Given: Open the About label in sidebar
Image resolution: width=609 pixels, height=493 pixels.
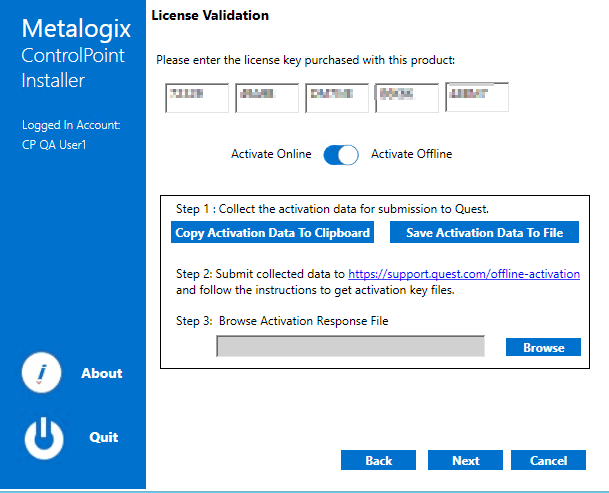Looking at the screenshot, I should [x=102, y=373].
